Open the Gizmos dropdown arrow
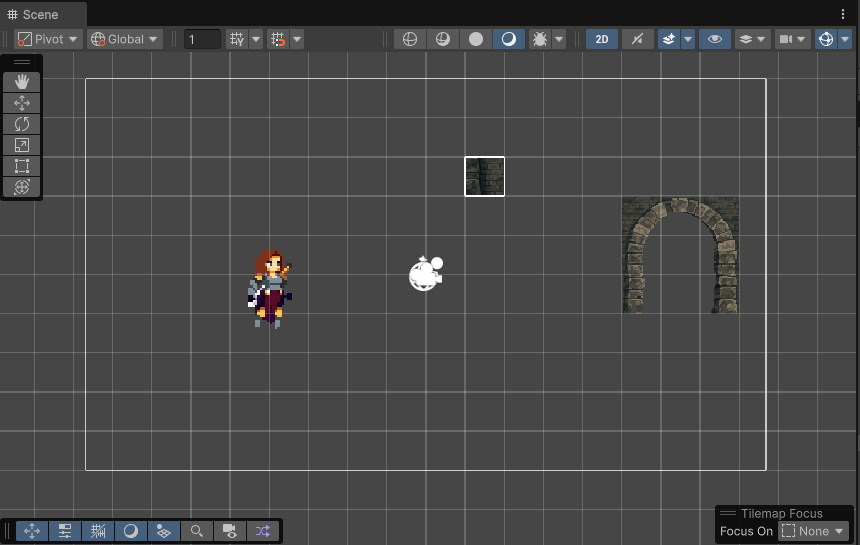Image resolution: width=860 pixels, height=545 pixels. [x=845, y=39]
